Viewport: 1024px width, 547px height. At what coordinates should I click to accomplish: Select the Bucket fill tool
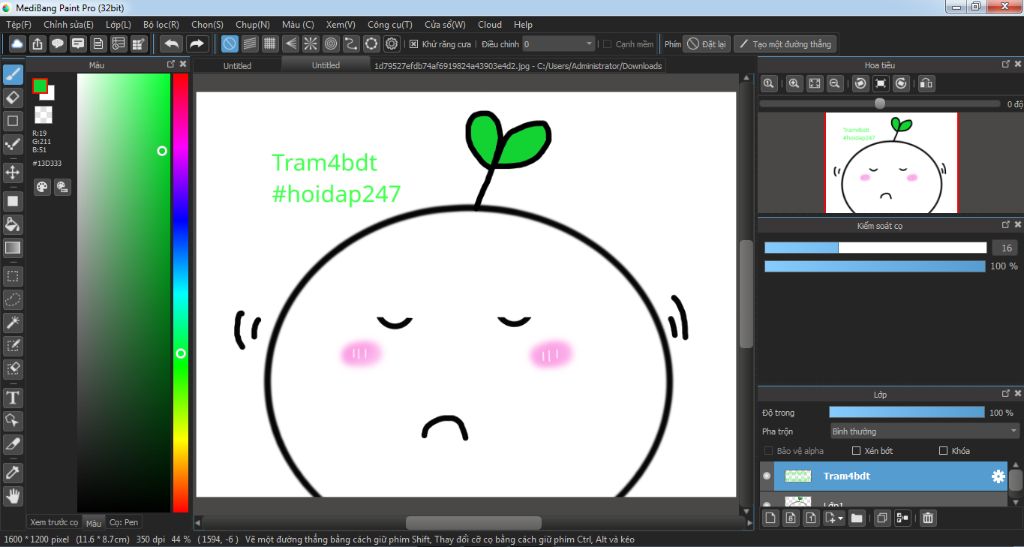point(13,225)
